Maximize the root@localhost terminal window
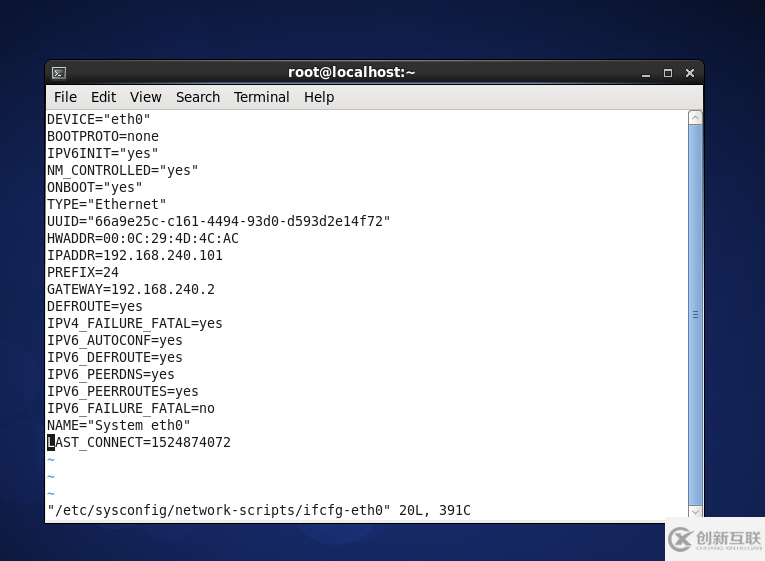The height and width of the screenshot is (561, 765). coord(668,73)
